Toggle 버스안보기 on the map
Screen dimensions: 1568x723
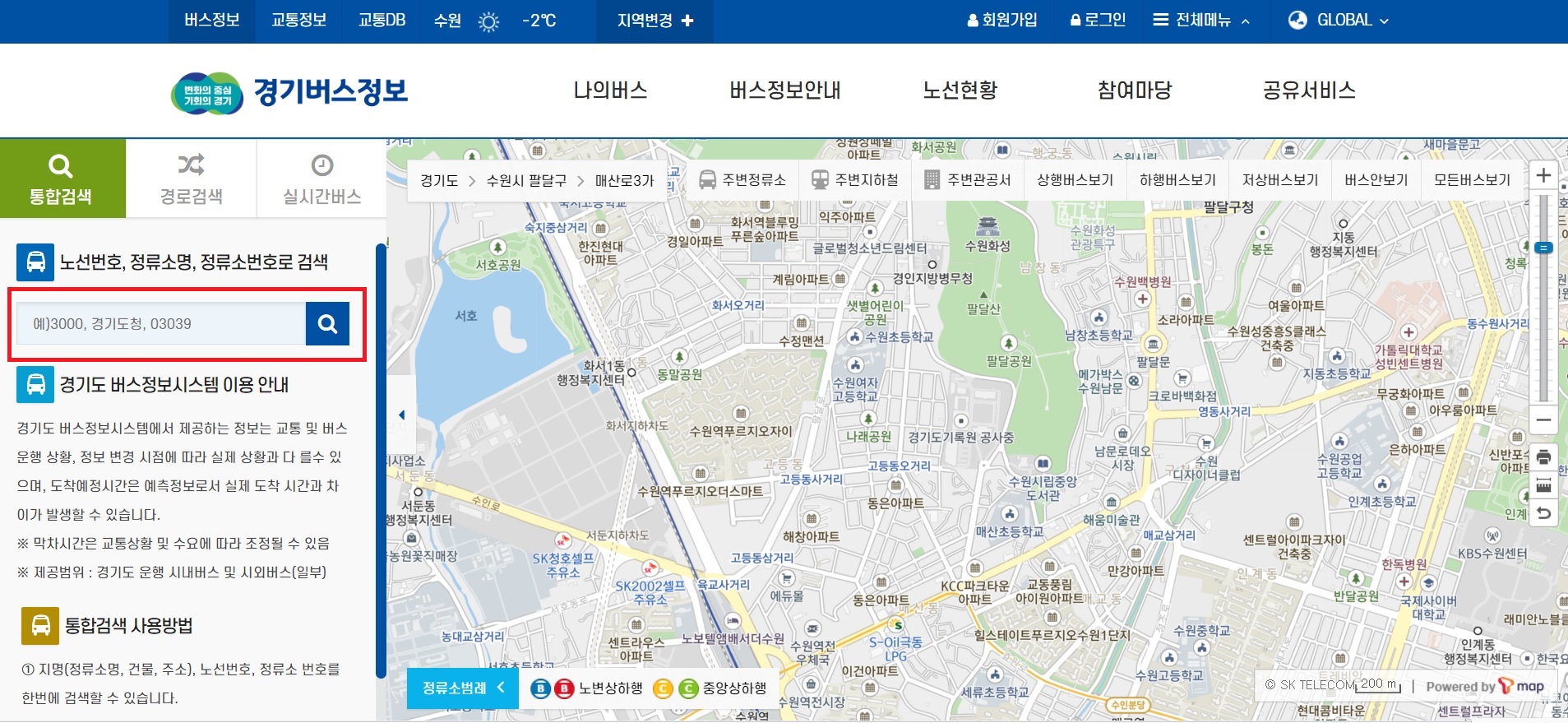pos(1376,180)
